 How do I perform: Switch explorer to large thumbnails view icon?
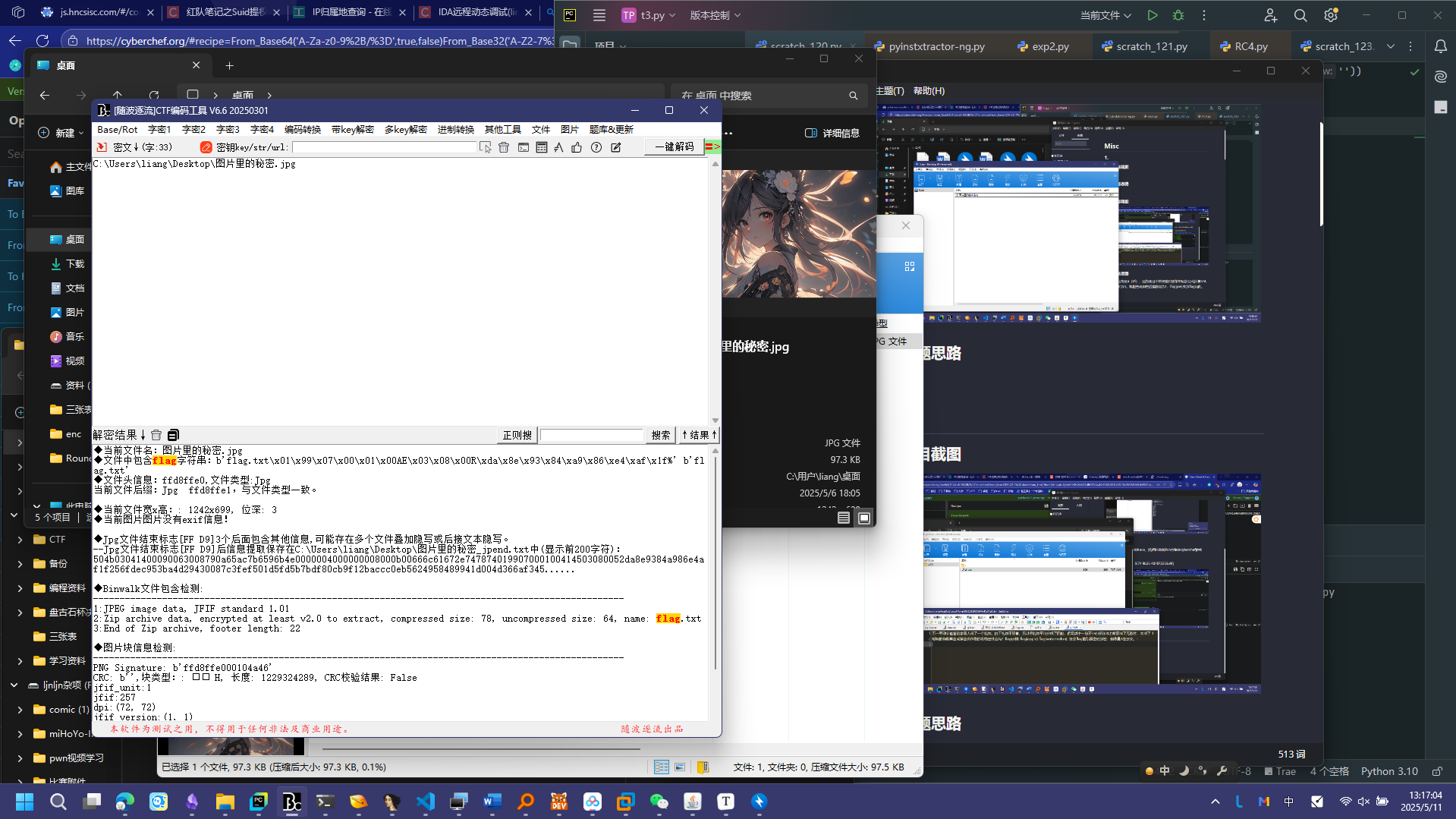tap(864, 518)
